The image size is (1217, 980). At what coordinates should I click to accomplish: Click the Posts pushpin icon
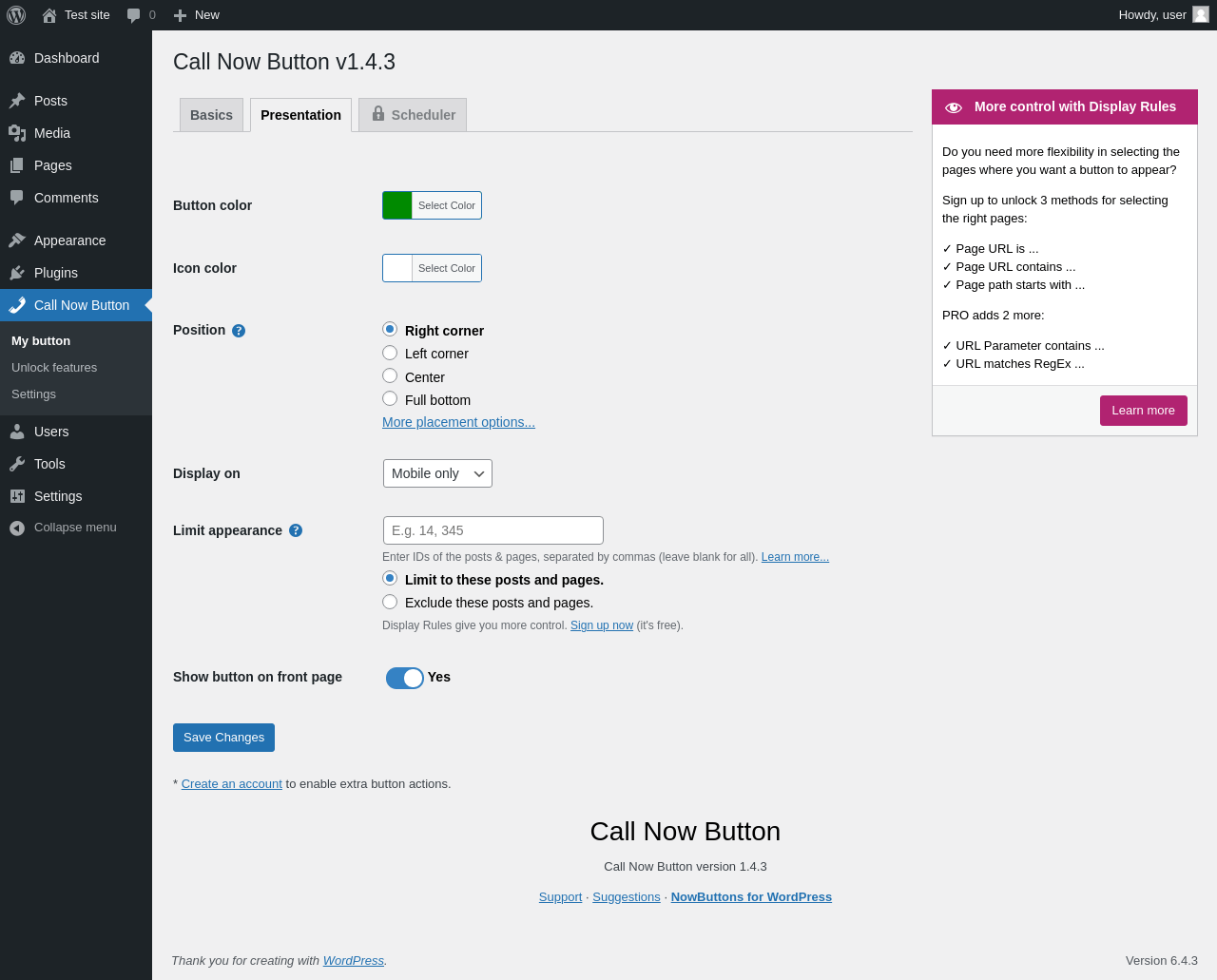pos(17,101)
